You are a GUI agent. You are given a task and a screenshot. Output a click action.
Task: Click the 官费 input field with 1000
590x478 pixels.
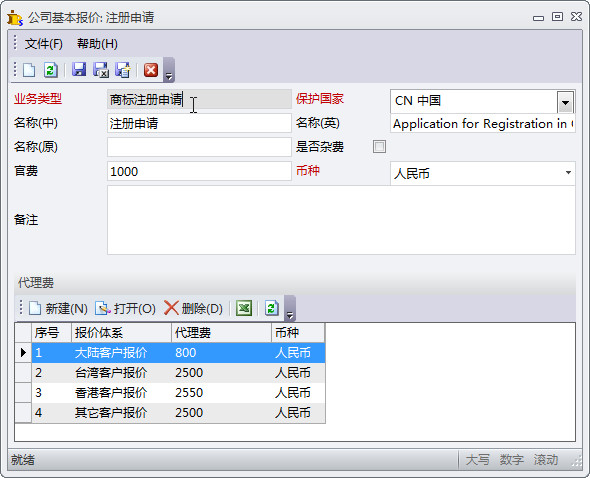click(x=199, y=171)
